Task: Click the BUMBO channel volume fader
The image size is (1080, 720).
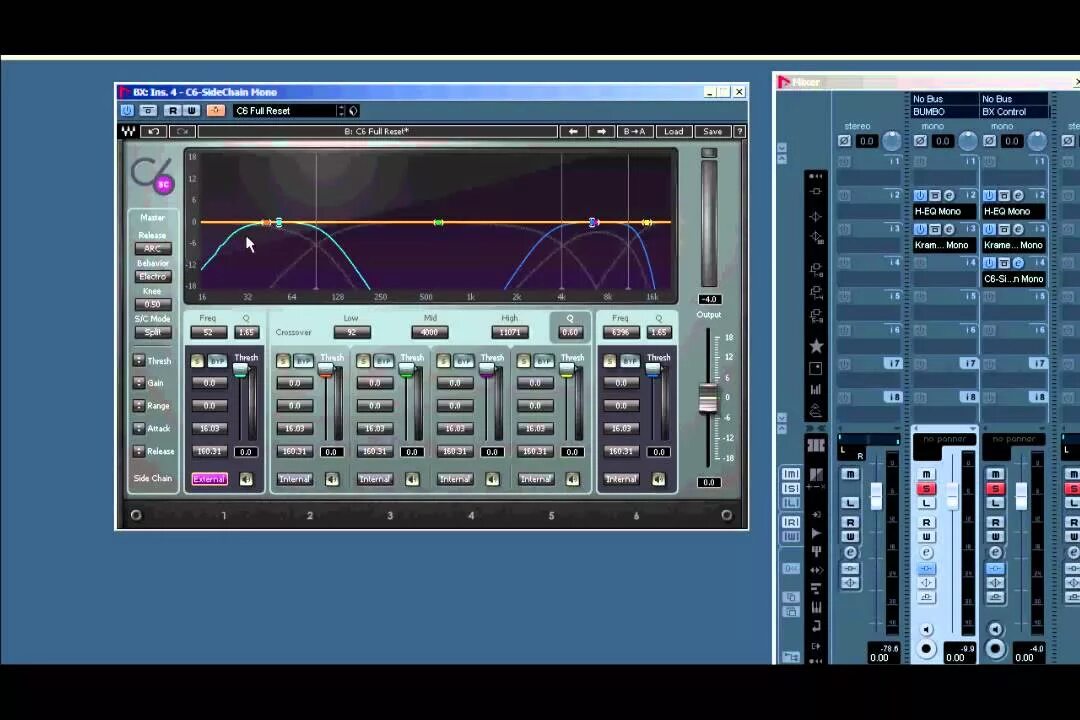Action: click(x=952, y=496)
